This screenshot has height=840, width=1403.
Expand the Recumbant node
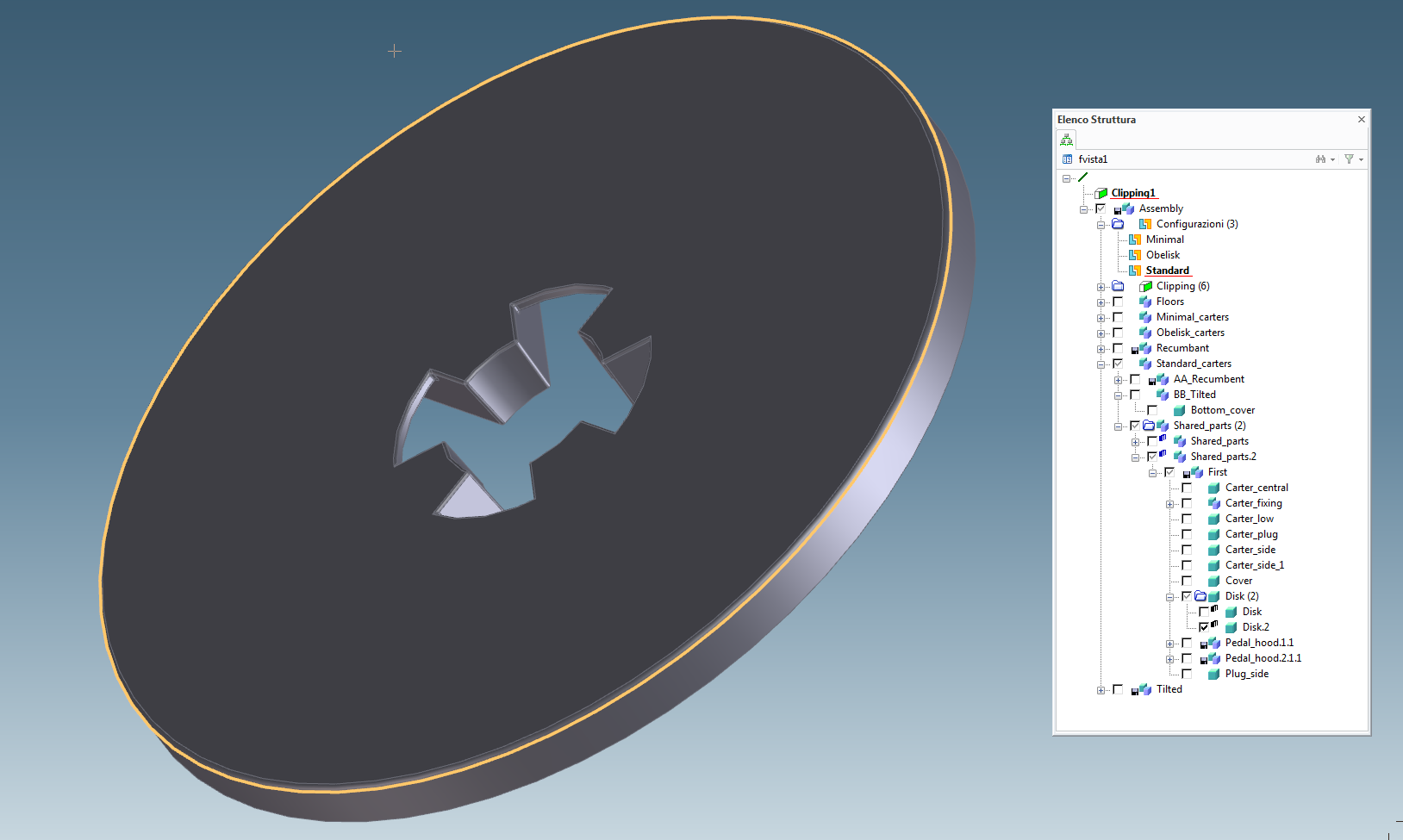(1101, 349)
